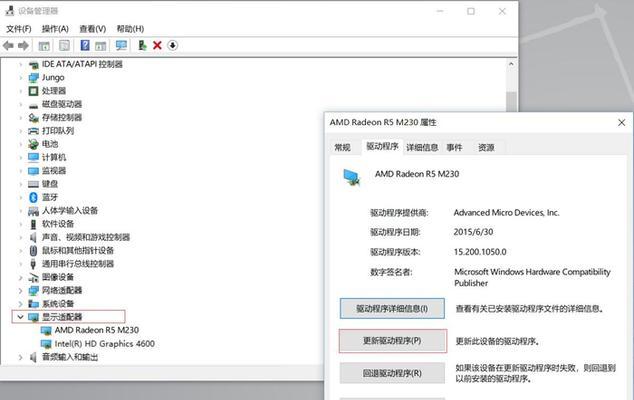Switch to the 资源 tab

pos(486,148)
